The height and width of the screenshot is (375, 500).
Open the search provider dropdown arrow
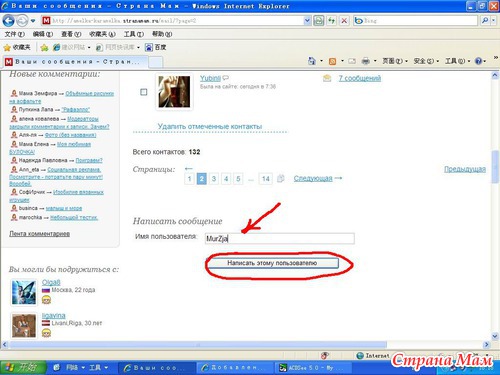(494, 21)
